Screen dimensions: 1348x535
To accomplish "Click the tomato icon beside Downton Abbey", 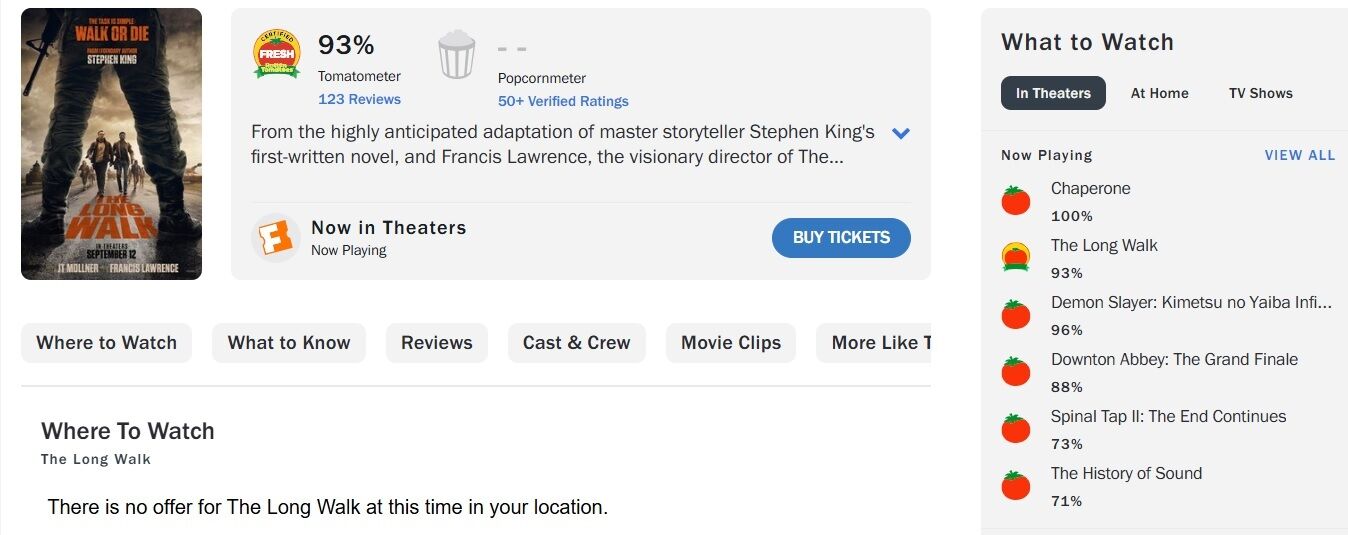I will pyautogui.click(x=1016, y=371).
